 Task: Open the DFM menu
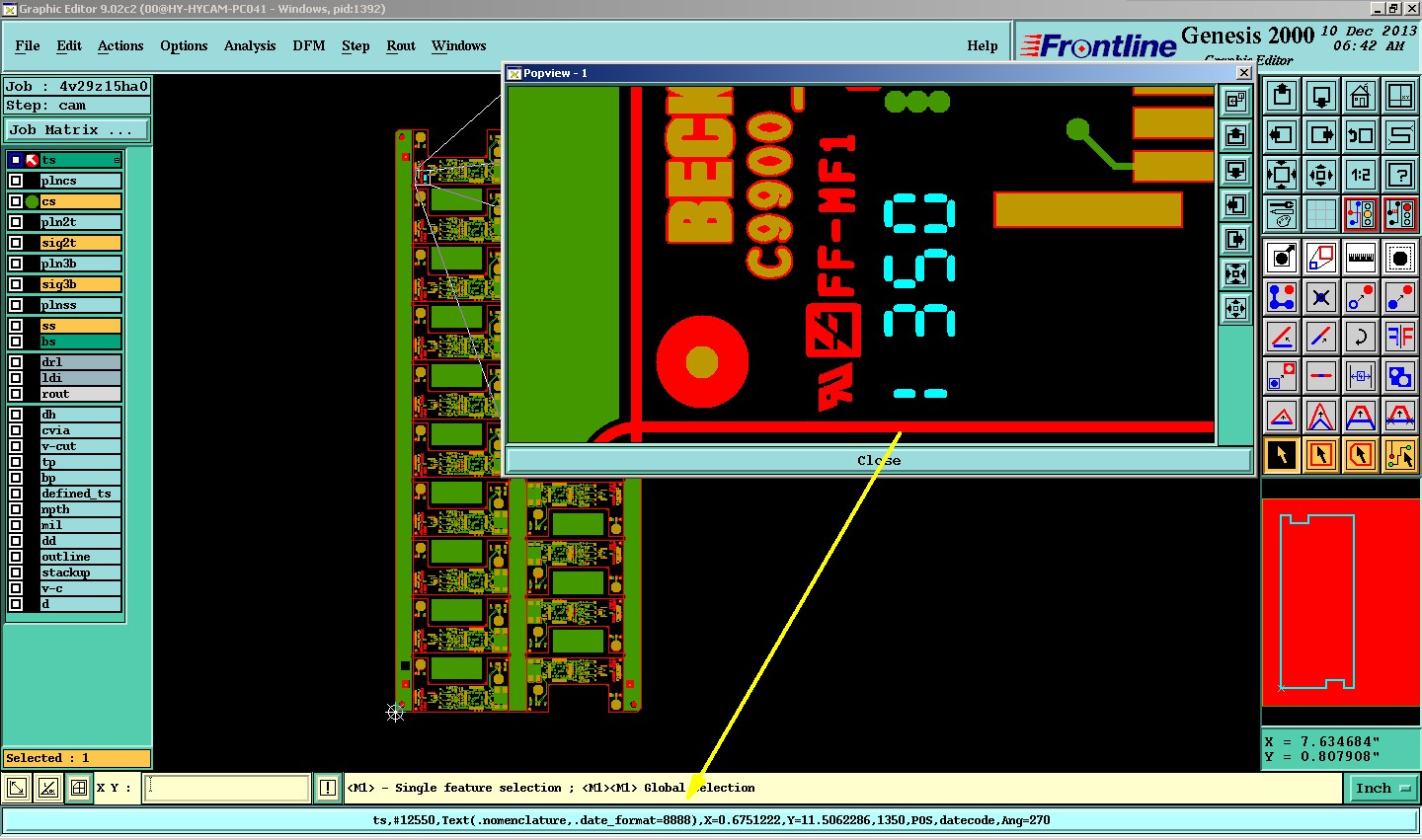coord(309,45)
